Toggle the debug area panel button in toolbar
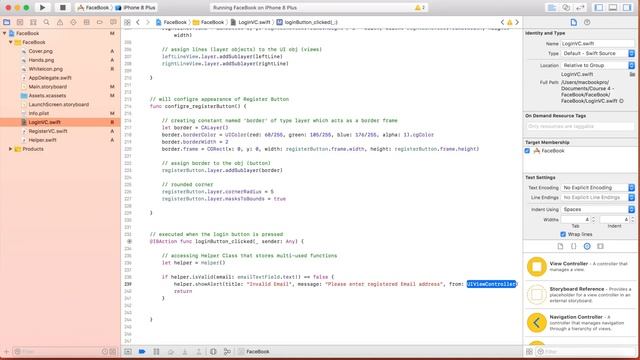The height and width of the screenshot is (360, 640). (613, 7)
